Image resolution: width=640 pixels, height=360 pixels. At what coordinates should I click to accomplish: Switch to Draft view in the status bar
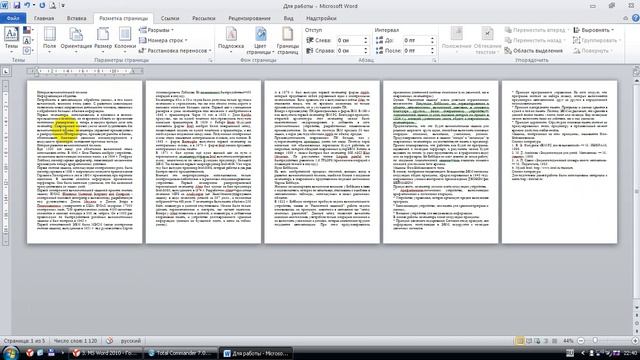point(554,340)
